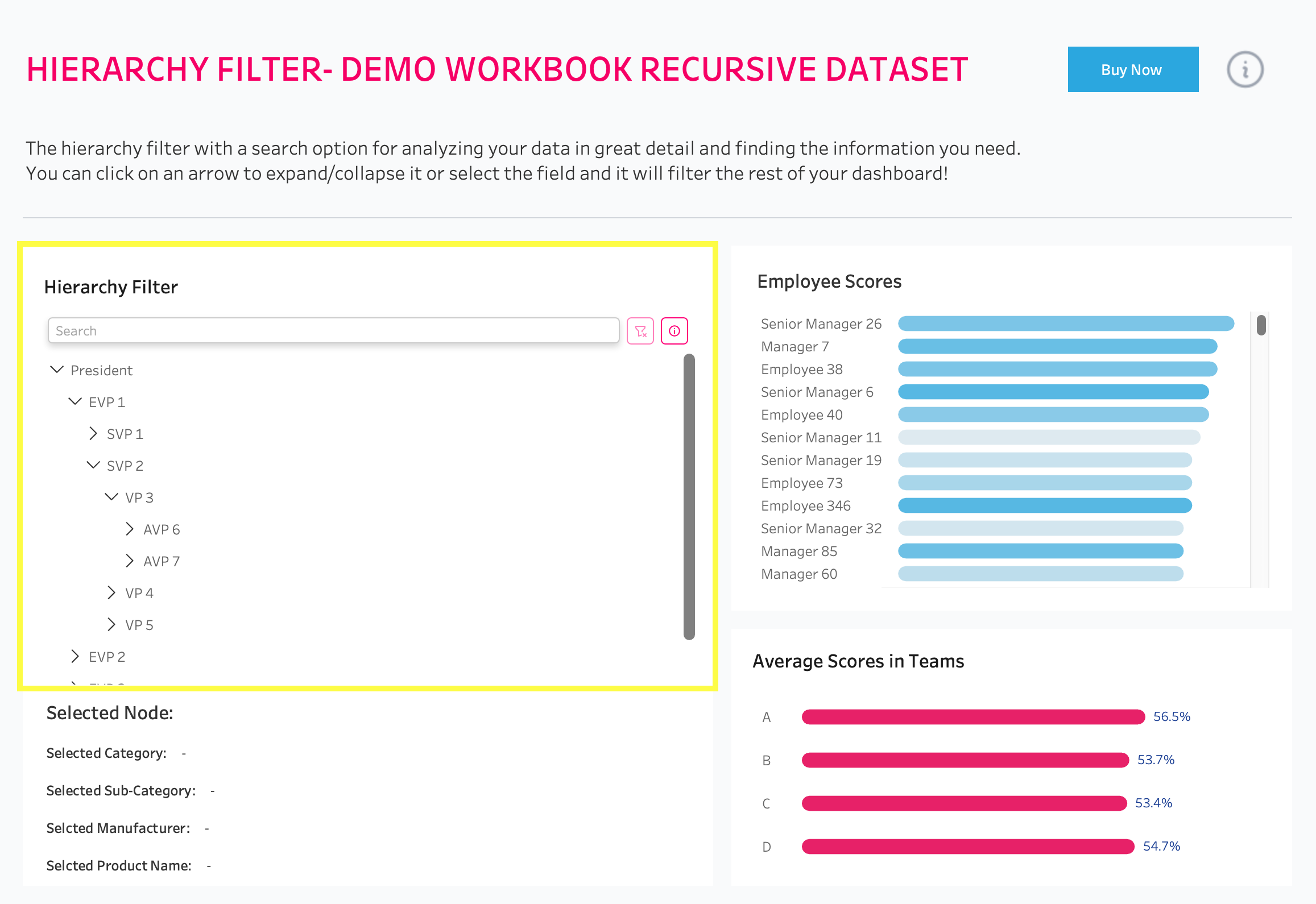Select VP 4 in hierarchy

coord(139,593)
